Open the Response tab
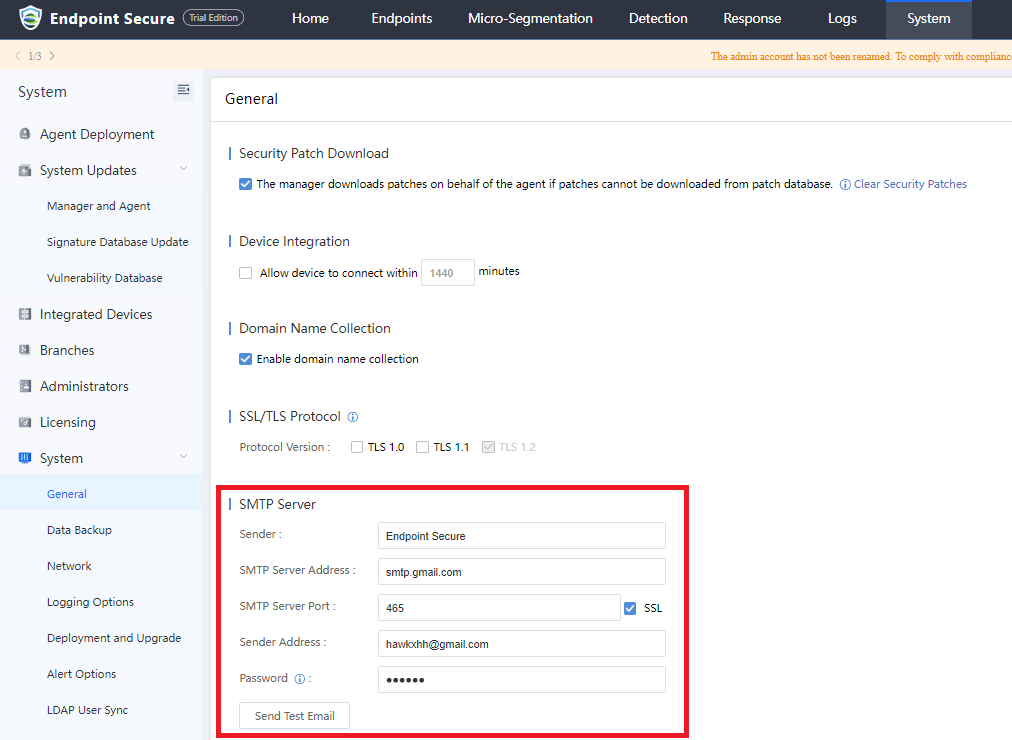 click(752, 19)
